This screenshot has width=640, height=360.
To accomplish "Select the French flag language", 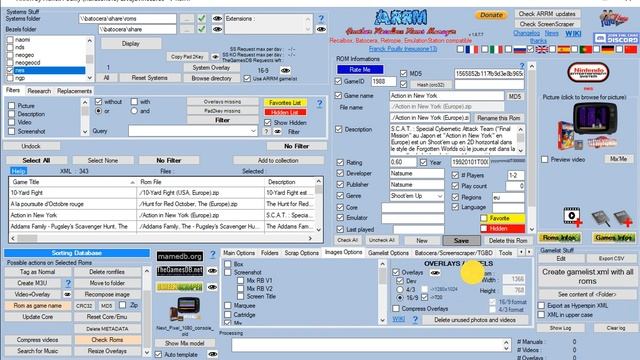I will (x=472, y=49).
